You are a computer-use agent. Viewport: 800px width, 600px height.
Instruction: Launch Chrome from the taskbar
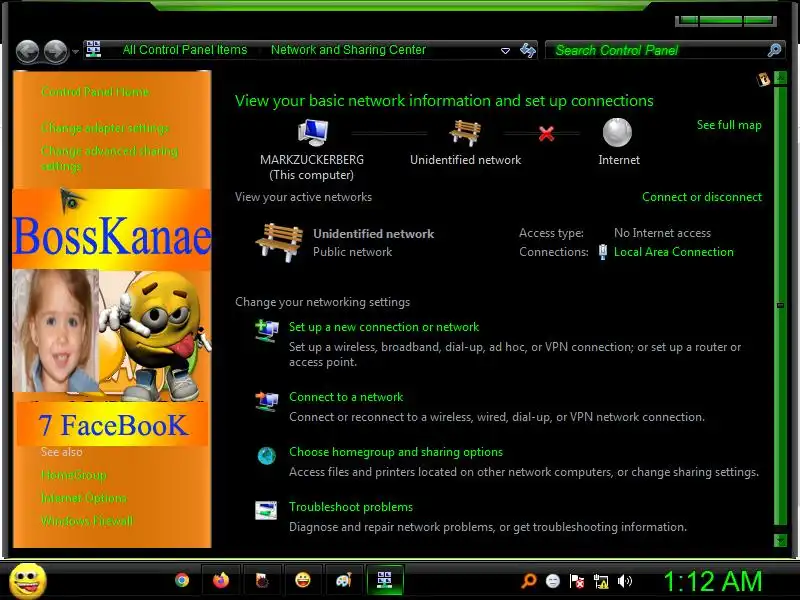pos(182,581)
